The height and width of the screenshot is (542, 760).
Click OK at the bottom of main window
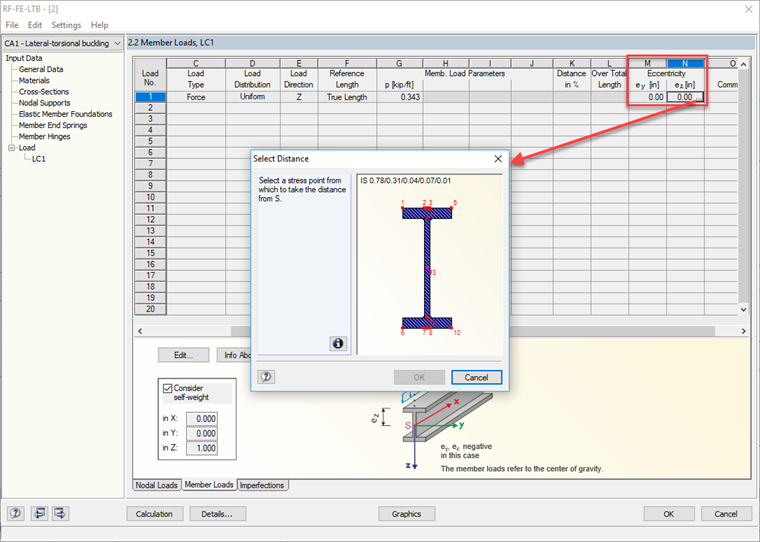(x=669, y=513)
